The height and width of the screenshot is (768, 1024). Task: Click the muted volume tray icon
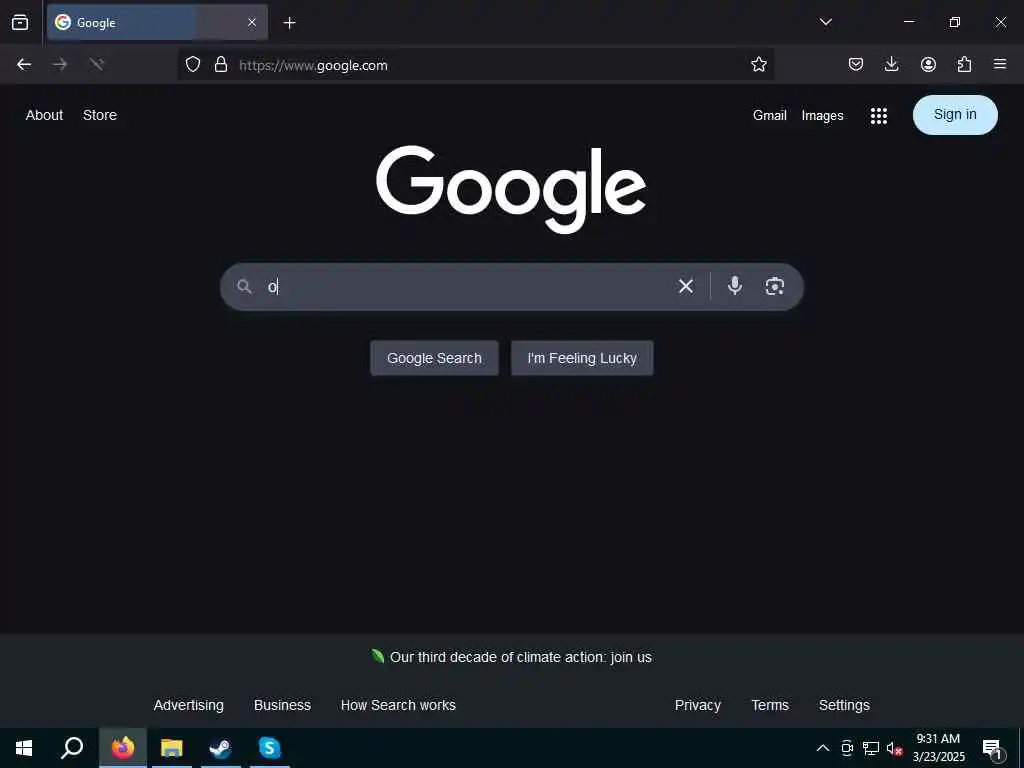[x=894, y=748]
